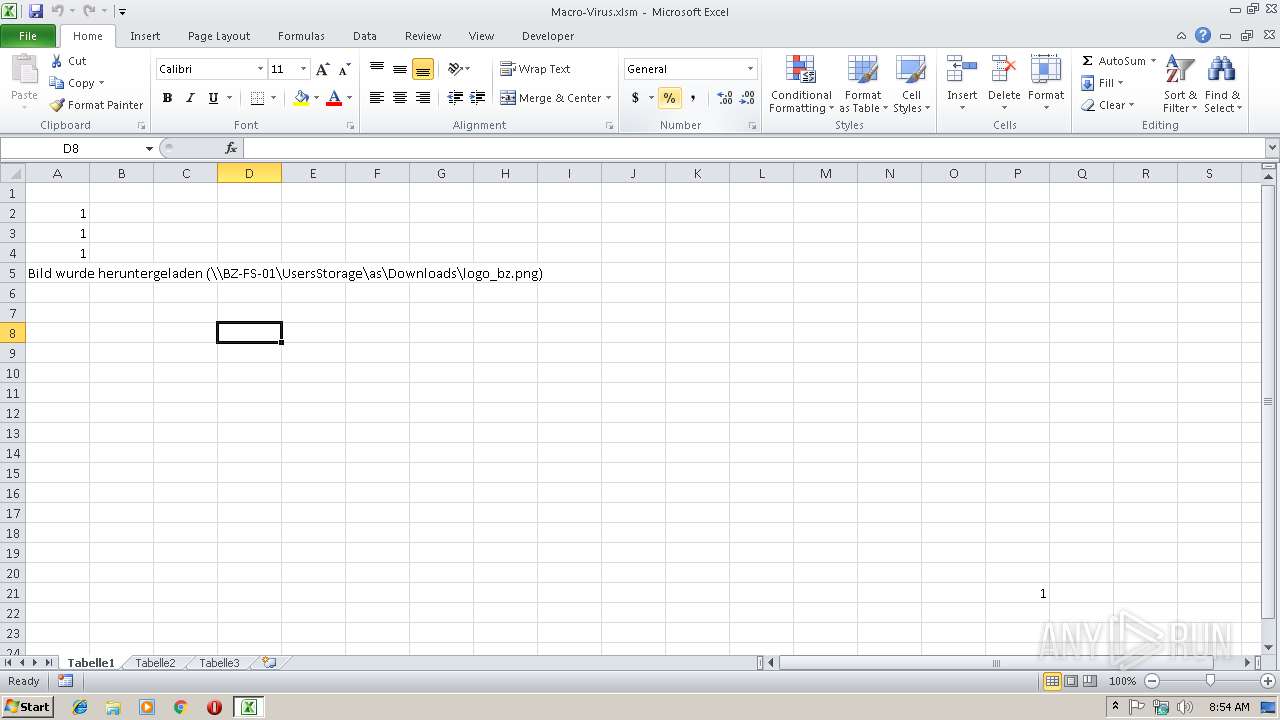Click the formula bar input
Screen dimensions: 1280x720
click(x=754, y=148)
